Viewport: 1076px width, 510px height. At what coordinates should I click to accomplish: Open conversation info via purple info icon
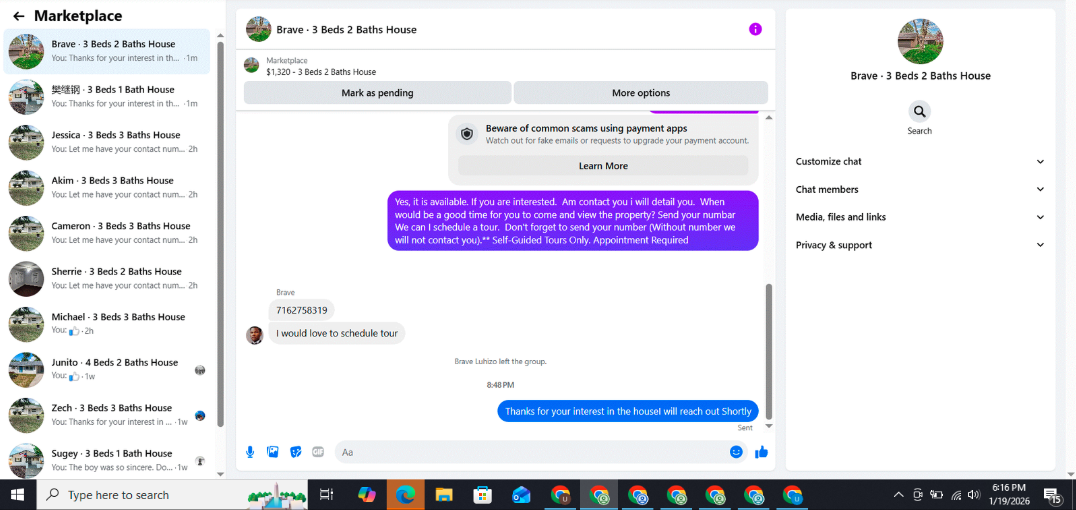tap(755, 29)
